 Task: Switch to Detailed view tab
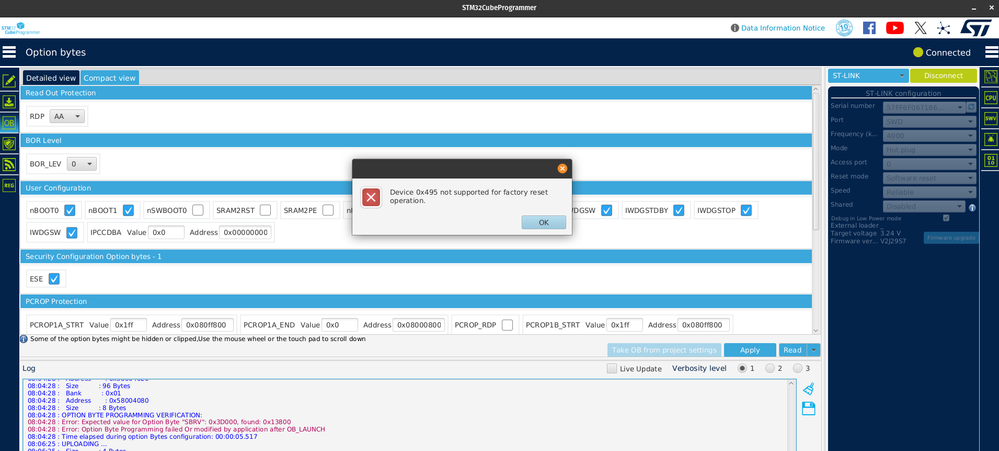(x=51, y=78)
